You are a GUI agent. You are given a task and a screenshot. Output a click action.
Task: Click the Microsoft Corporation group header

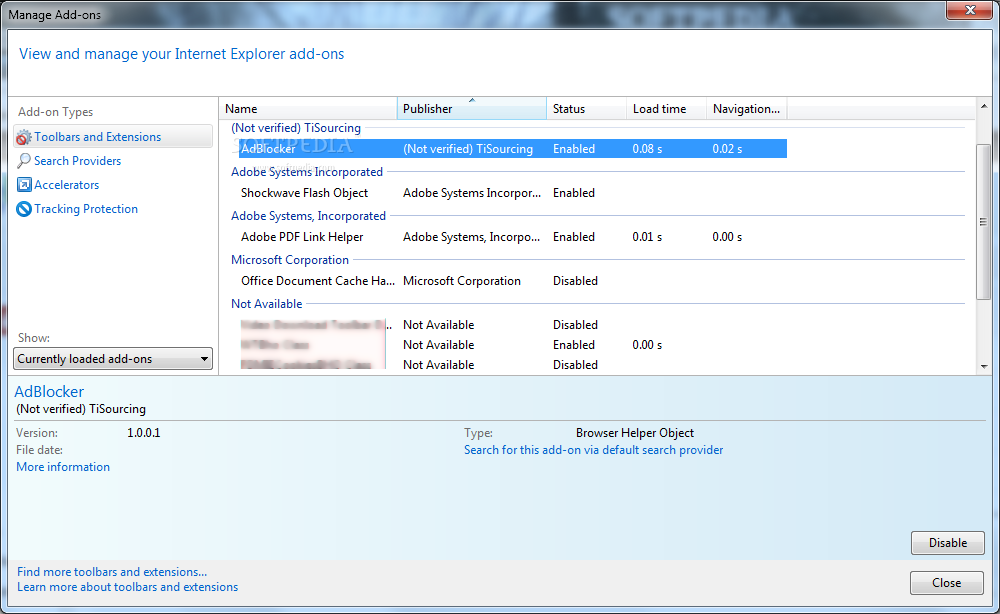(x=290, y=259)
